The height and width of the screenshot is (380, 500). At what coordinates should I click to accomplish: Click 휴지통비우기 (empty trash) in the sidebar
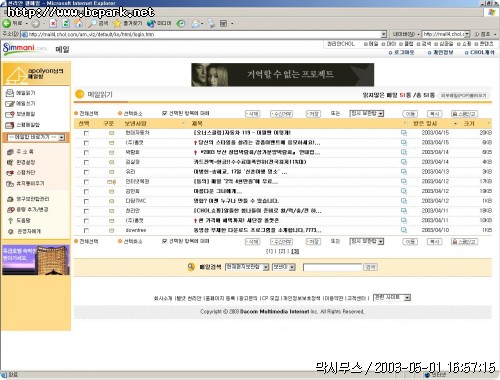click(30, 183)
